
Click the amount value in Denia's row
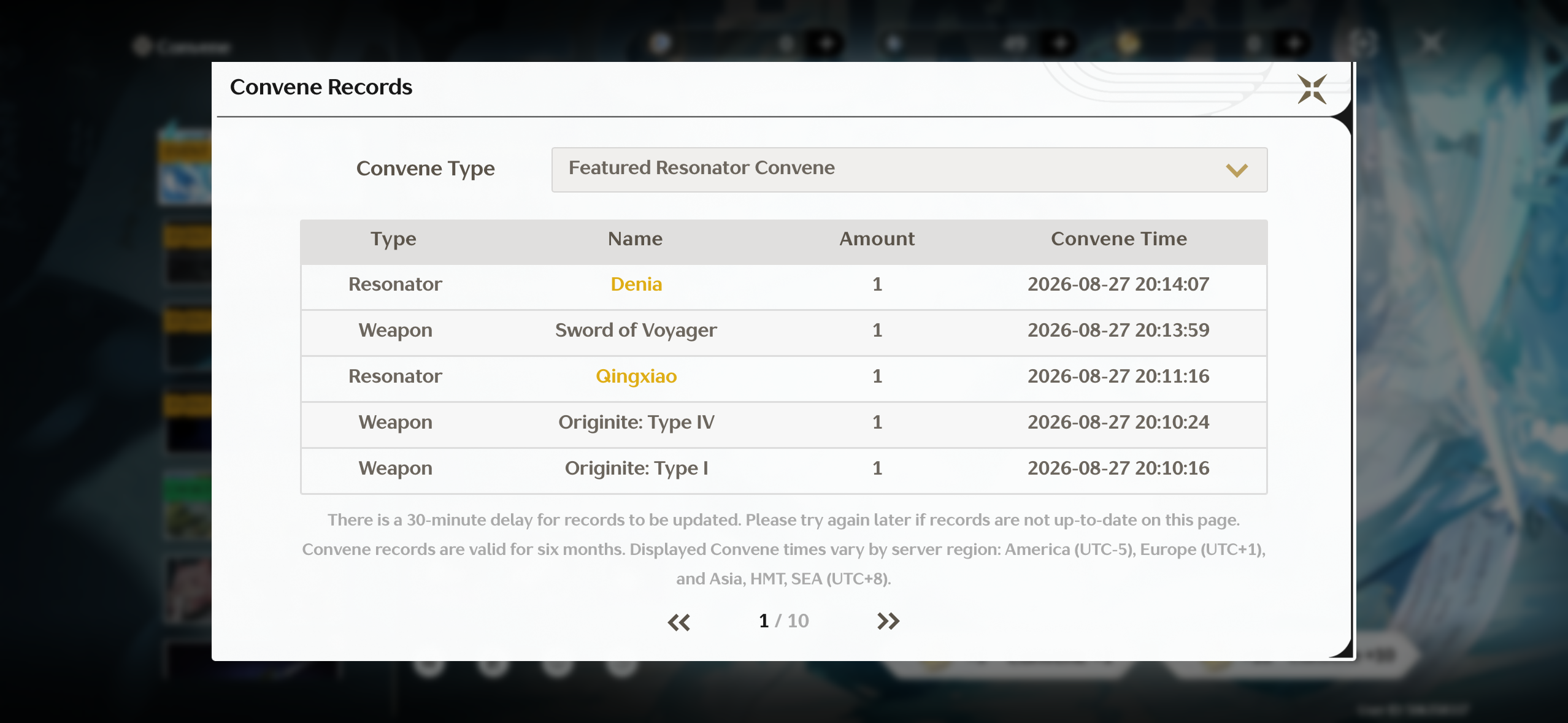coord(877,284)
